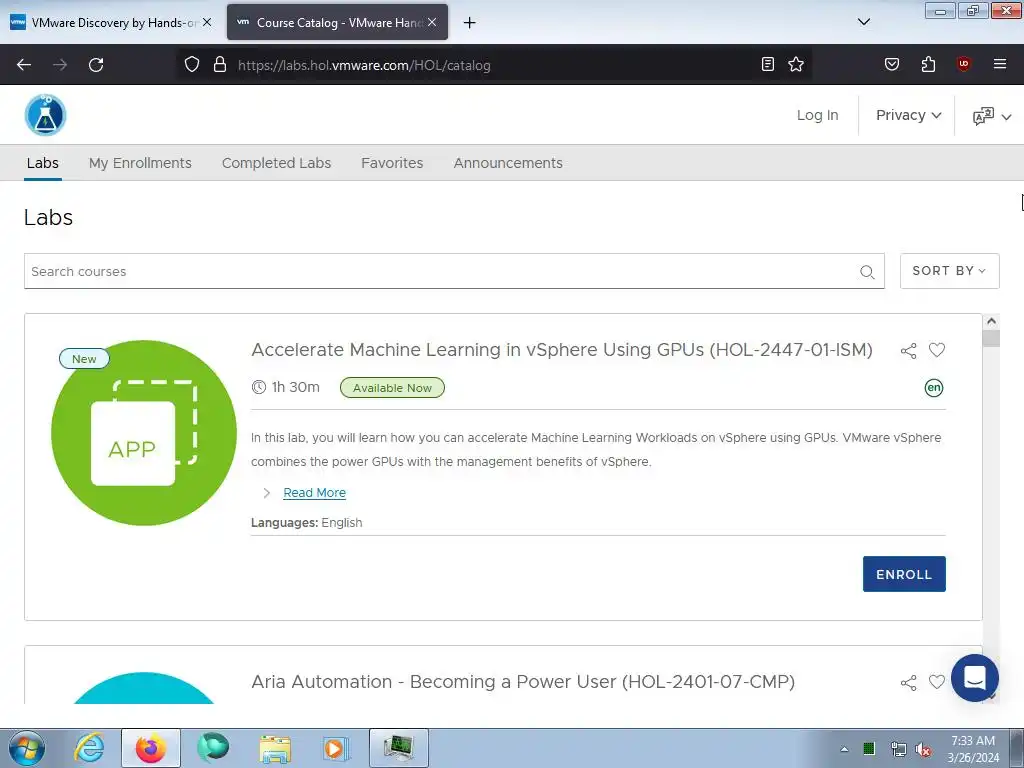Click the uBlock Origin extension icon

(x=963, y=64)
